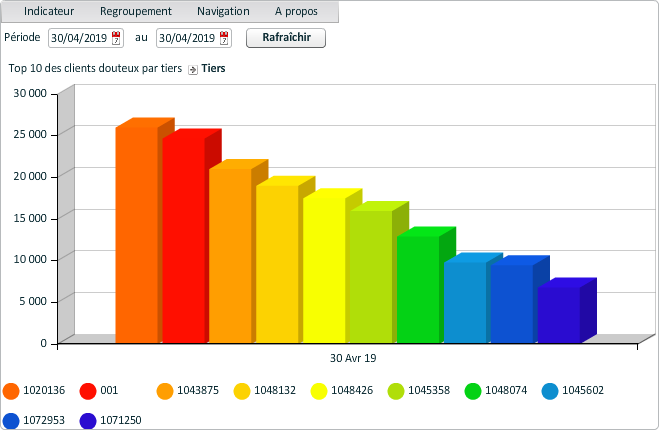Click the medium blue chart bar for 1072953
659x430 pixels.
click(512, 303)
